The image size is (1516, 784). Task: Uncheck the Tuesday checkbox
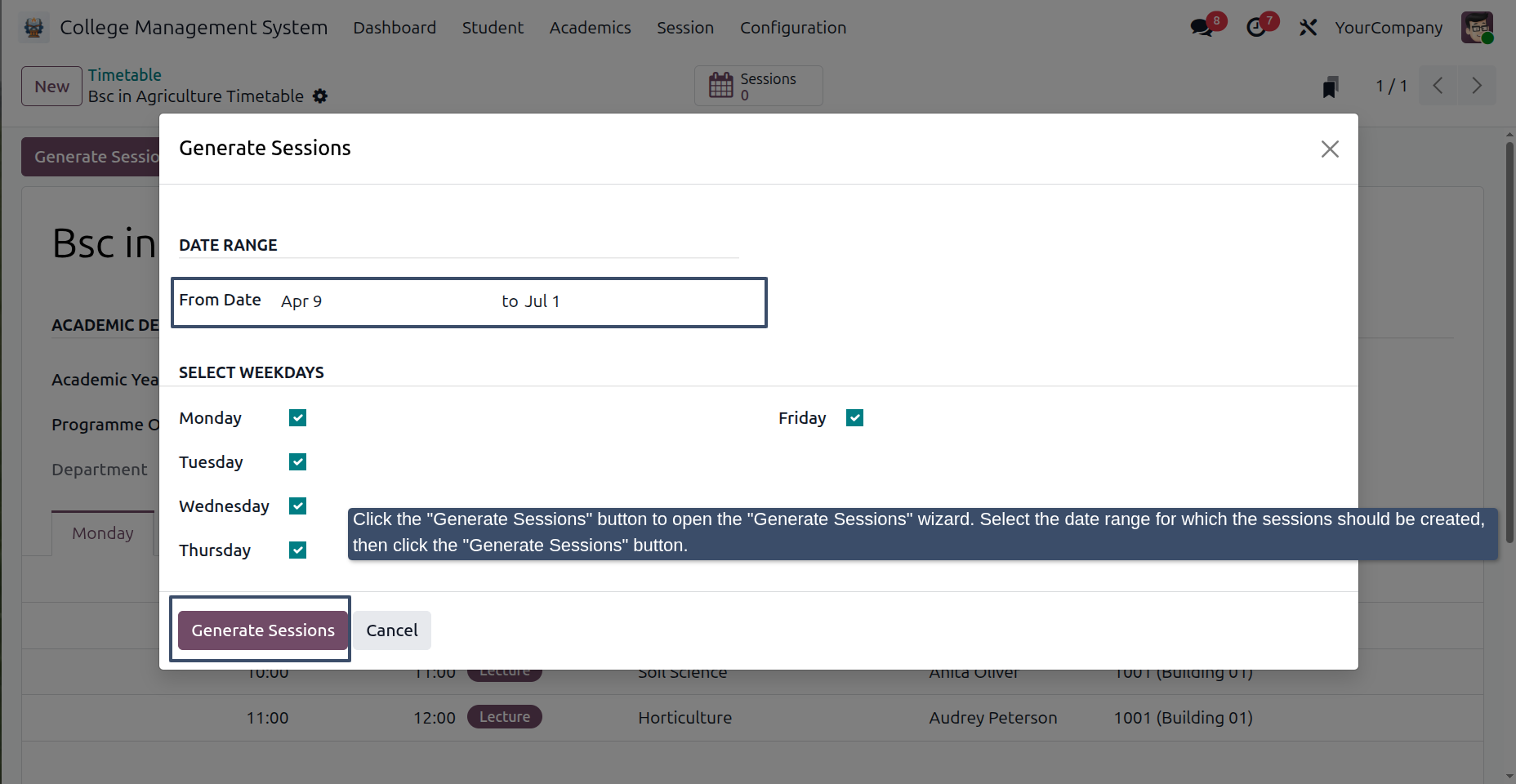(x=298, y=462)
